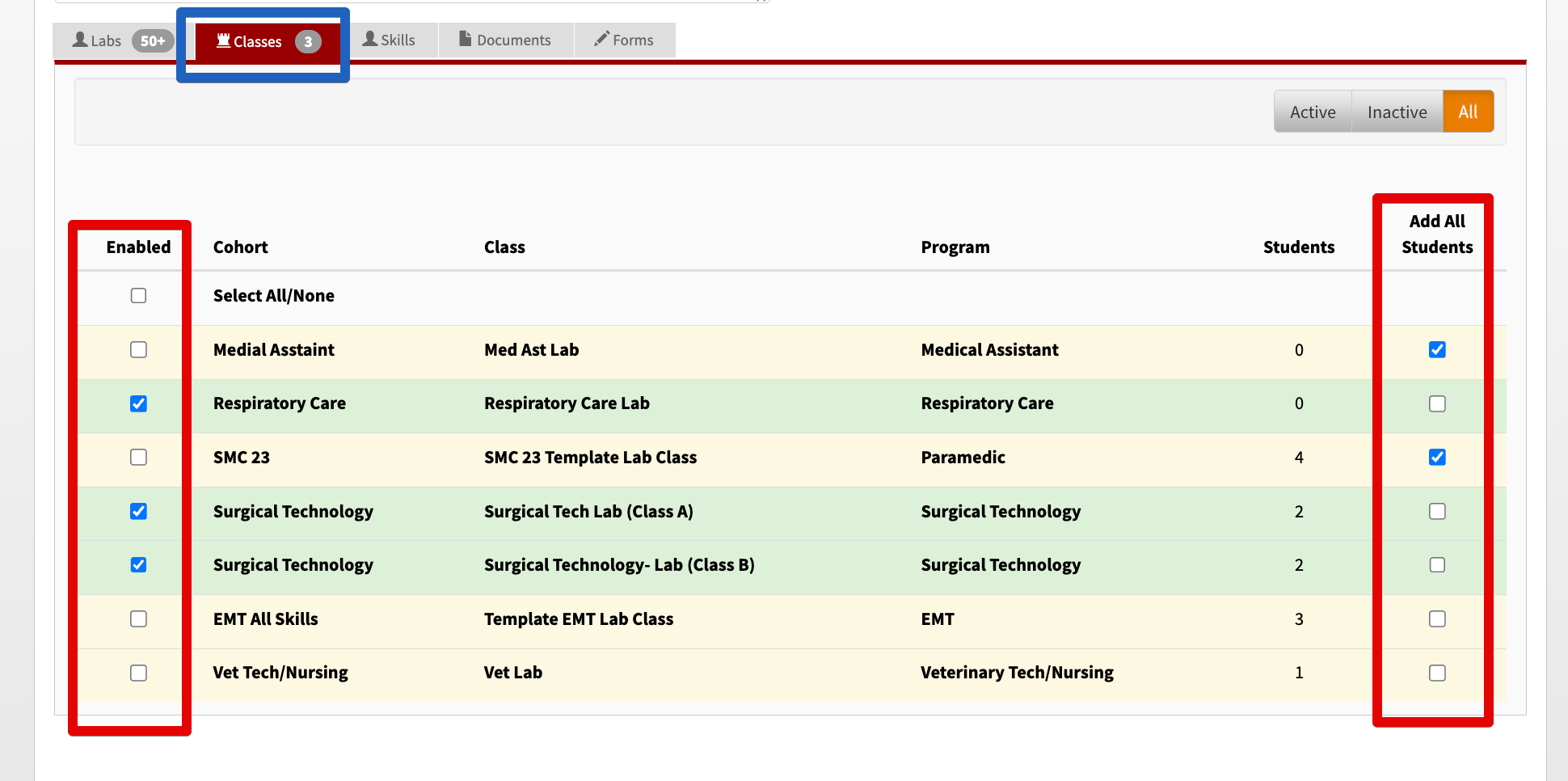The height and width of the screenshot is (781, 1568).
Task: Enable the Vet Tech/Nursing checkbox
Action: pos(138,673)
